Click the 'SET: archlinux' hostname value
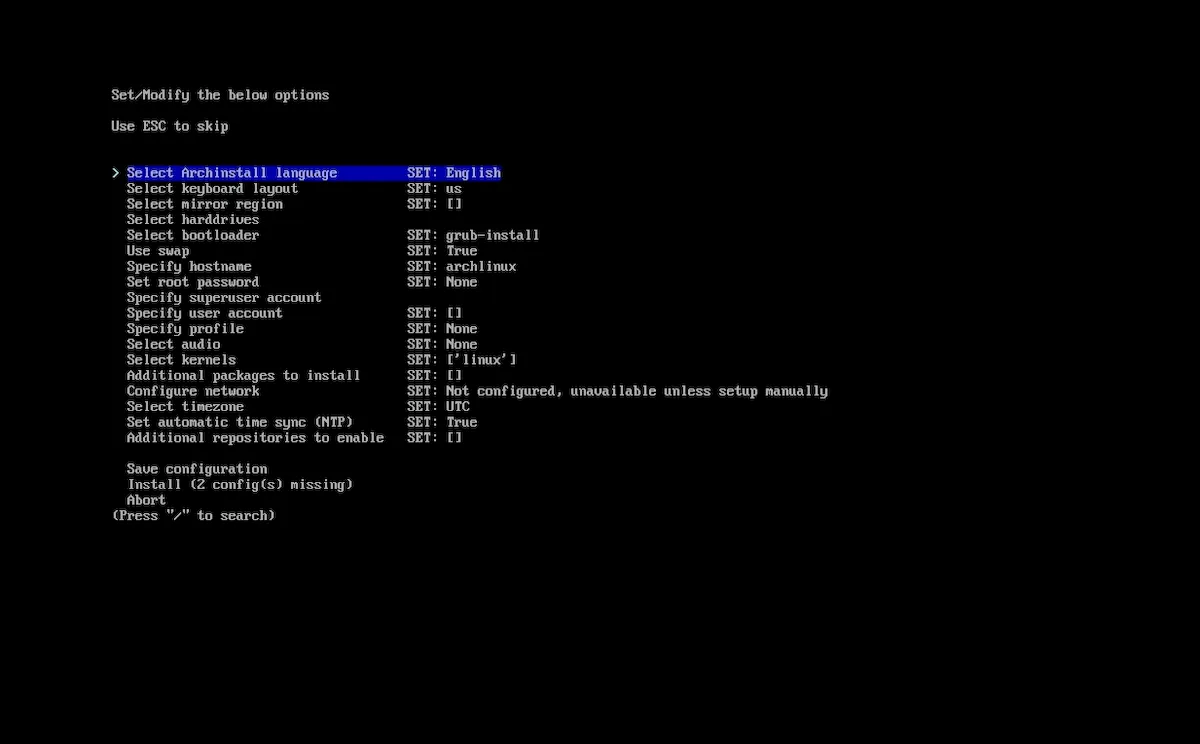The width and height of the screenshot is (1200, 744). pos(462,266)
